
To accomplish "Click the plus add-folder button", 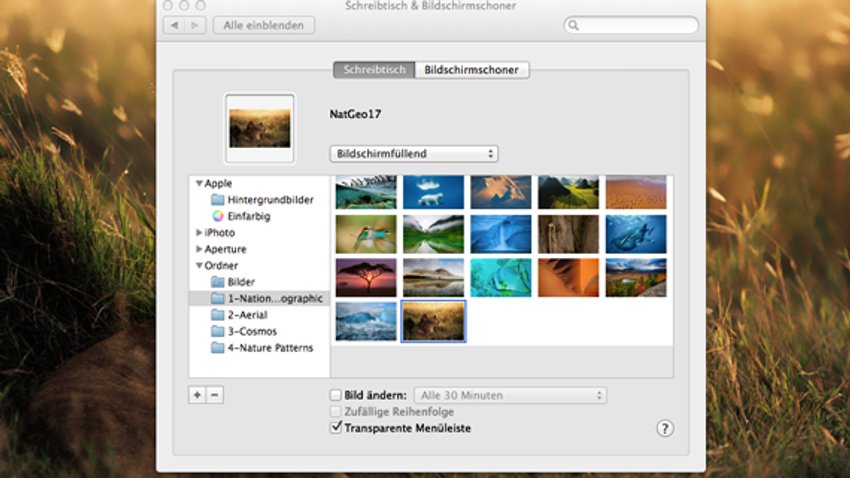I will click(197, 395).
